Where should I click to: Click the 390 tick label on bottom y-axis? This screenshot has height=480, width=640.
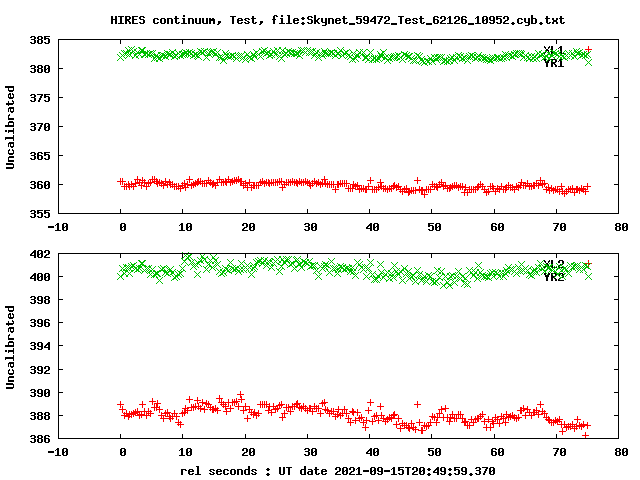click(x=40, y=393)
